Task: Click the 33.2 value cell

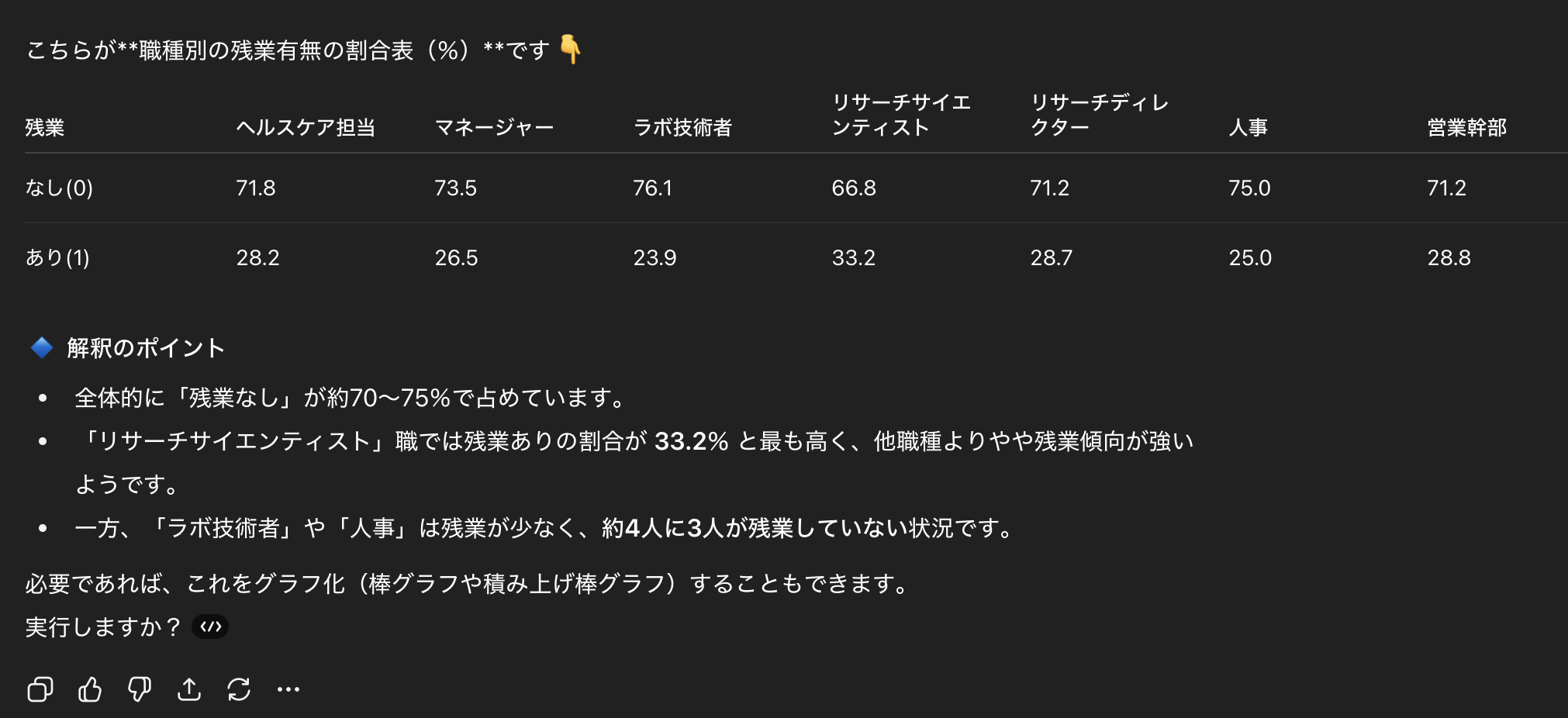Action: pyautogui.click(x=855, y=257)
